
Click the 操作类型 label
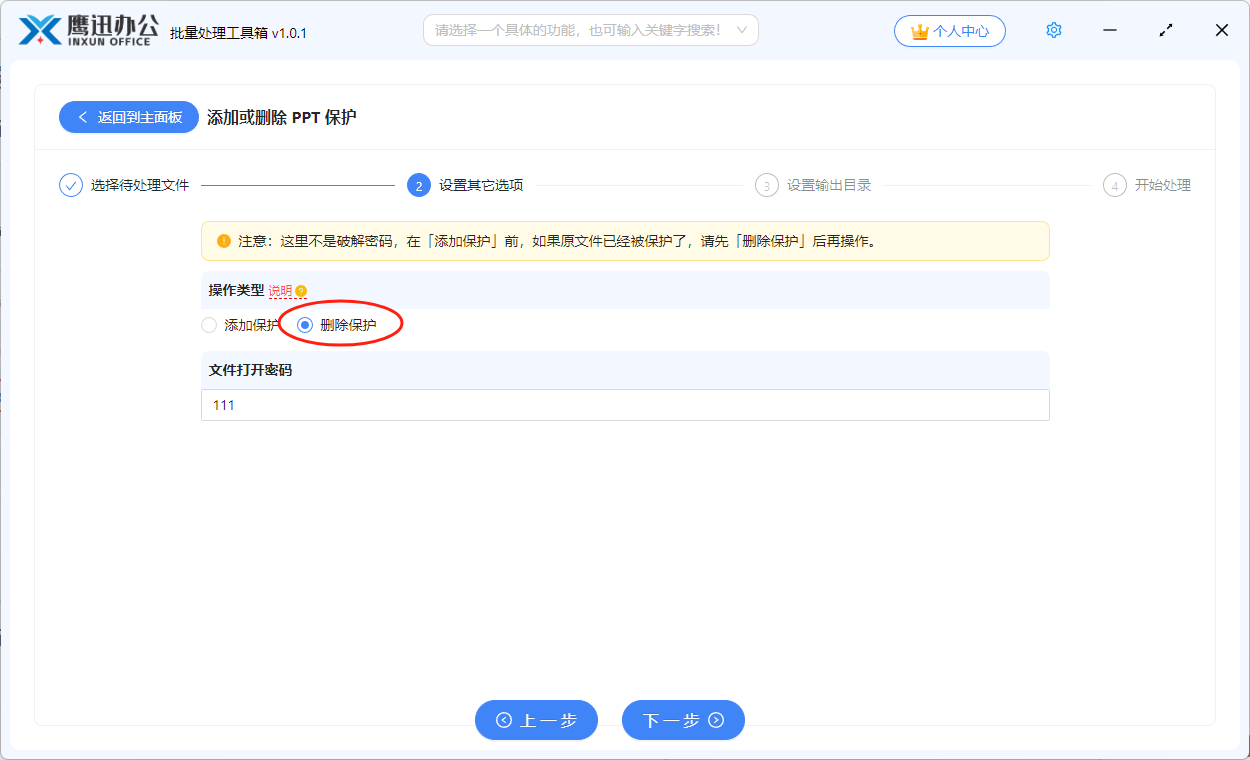236,290
